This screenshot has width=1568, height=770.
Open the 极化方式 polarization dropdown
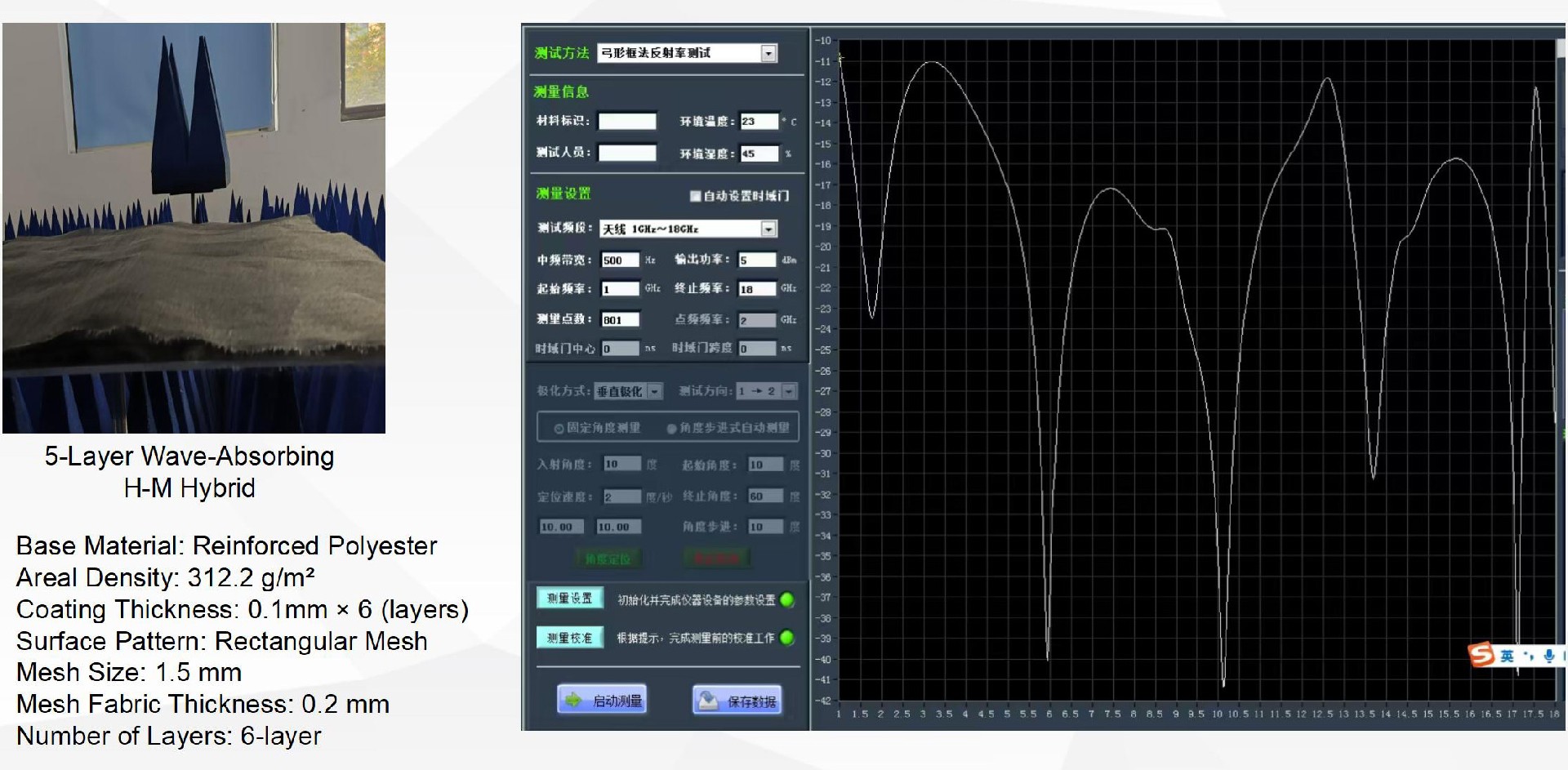point(654,392)
